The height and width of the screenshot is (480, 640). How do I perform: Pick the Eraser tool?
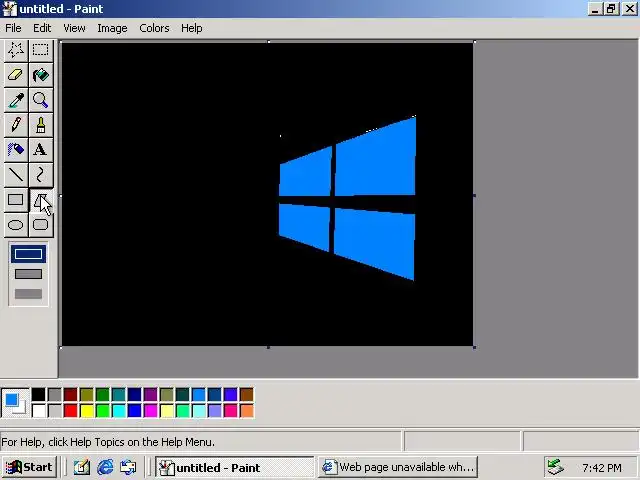pos(16,75)
